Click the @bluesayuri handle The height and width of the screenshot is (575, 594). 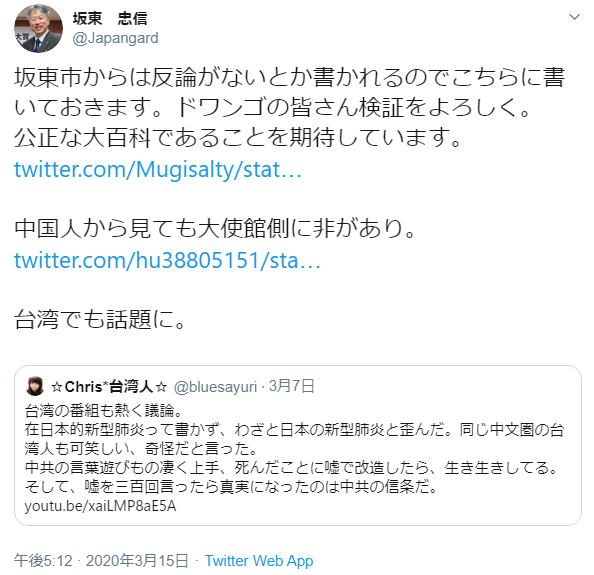point(215,387)
